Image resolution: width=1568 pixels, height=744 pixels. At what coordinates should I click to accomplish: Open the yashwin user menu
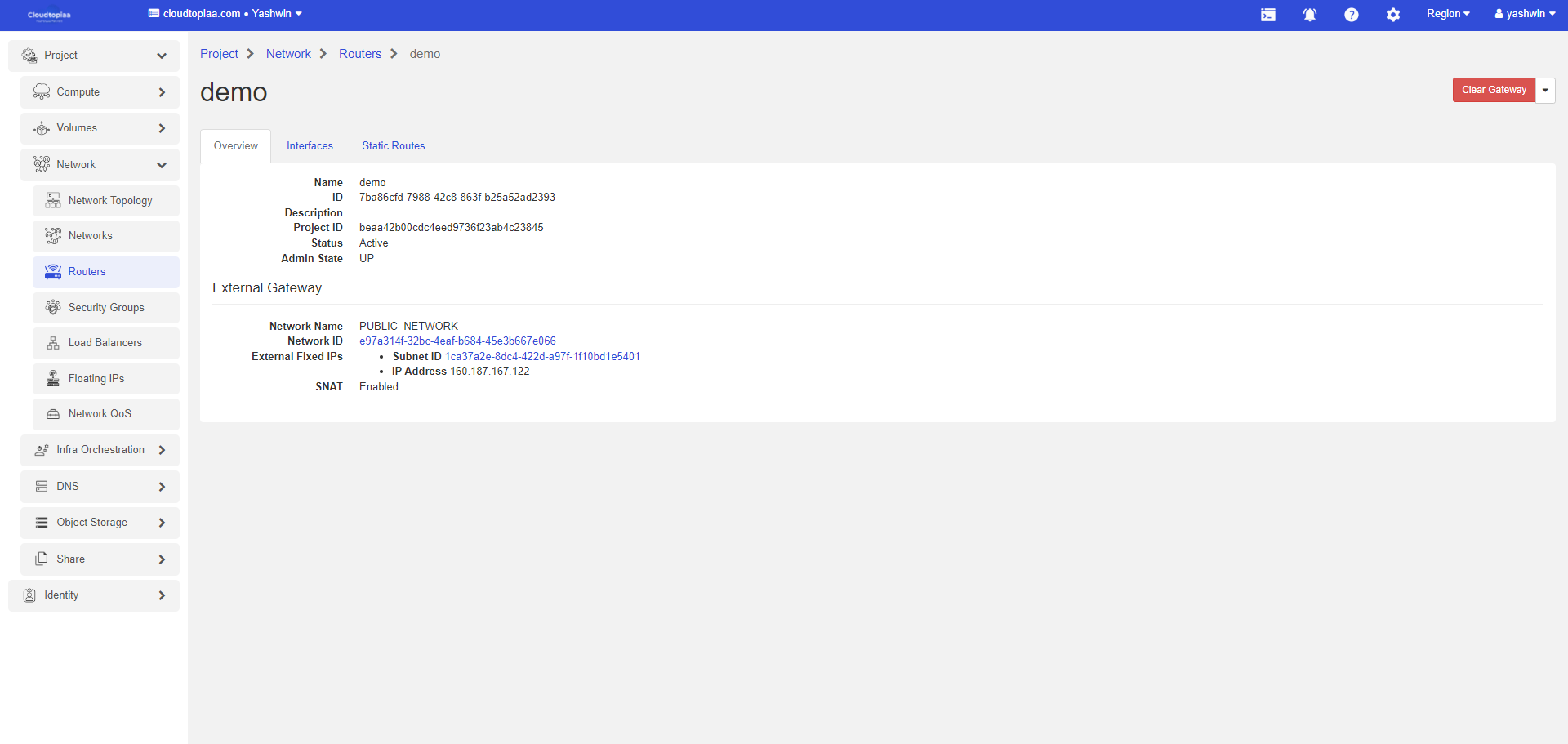click(x=1524, y=14)
